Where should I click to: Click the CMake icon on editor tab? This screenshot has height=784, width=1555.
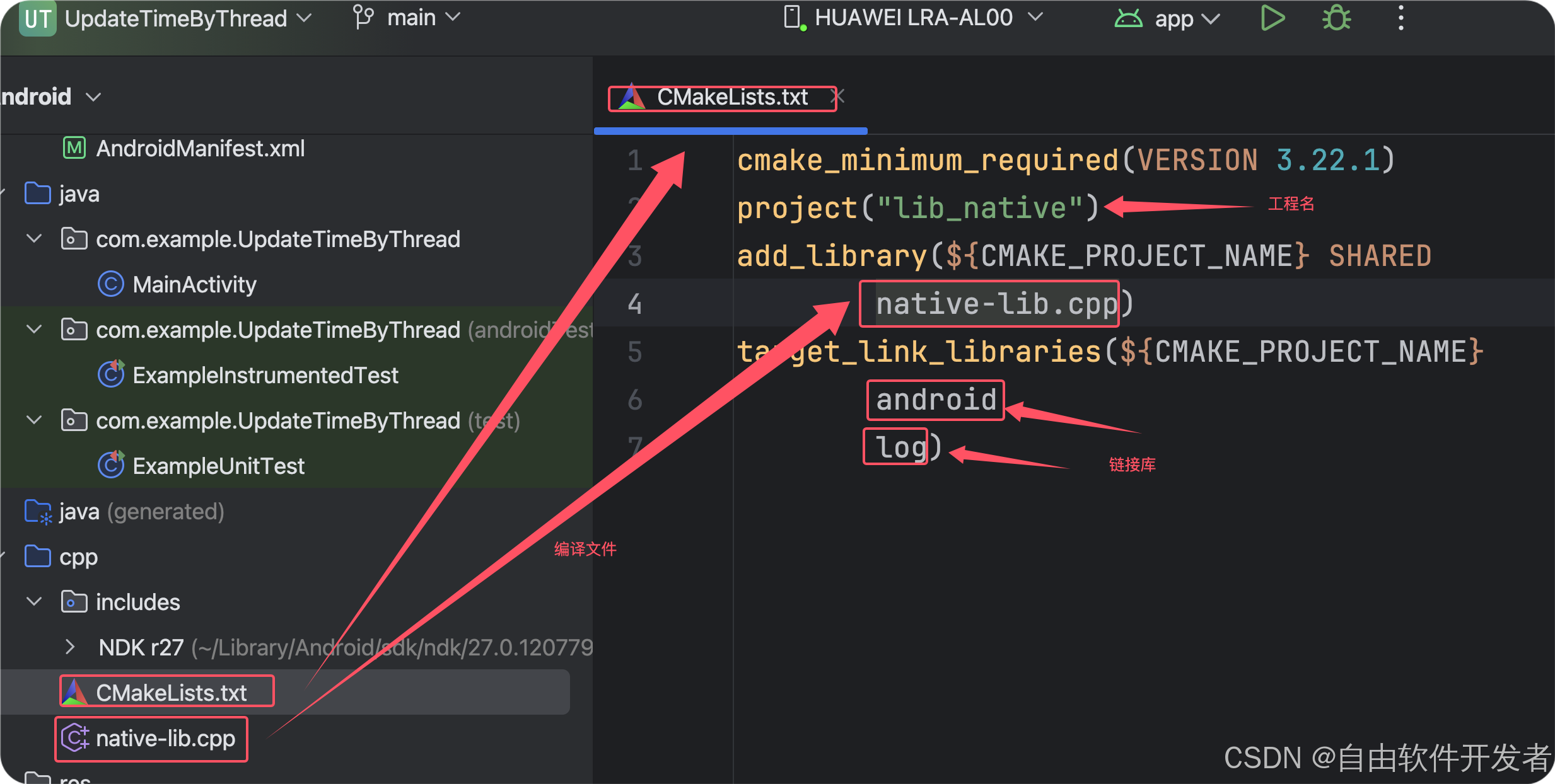tap(632, 97)
